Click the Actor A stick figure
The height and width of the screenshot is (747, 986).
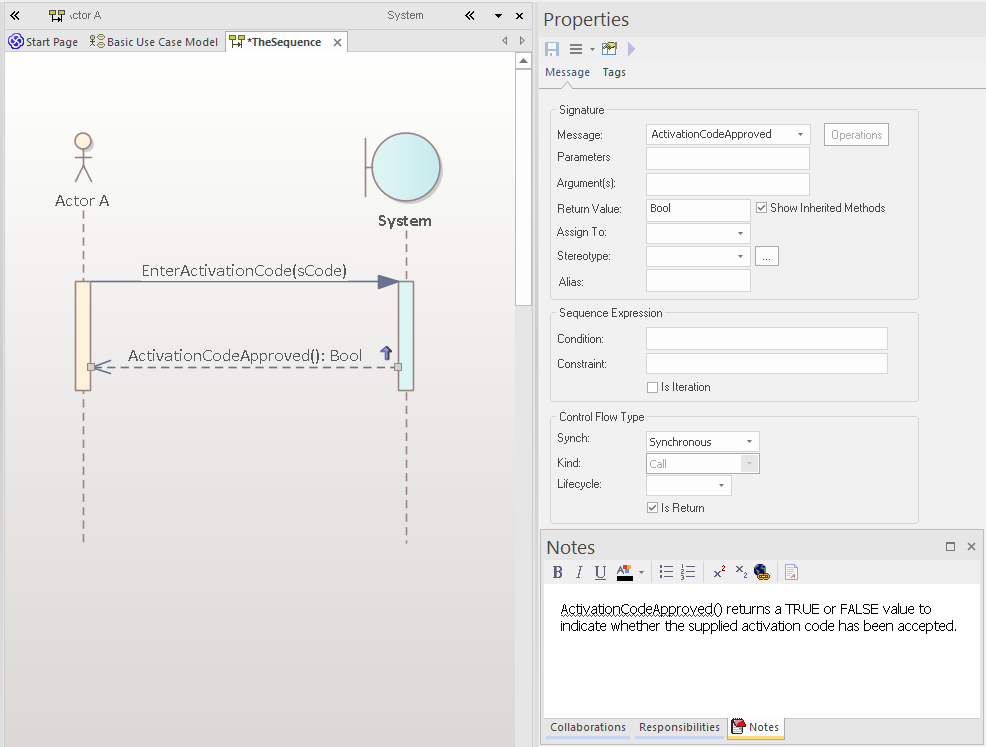(83, 158)
